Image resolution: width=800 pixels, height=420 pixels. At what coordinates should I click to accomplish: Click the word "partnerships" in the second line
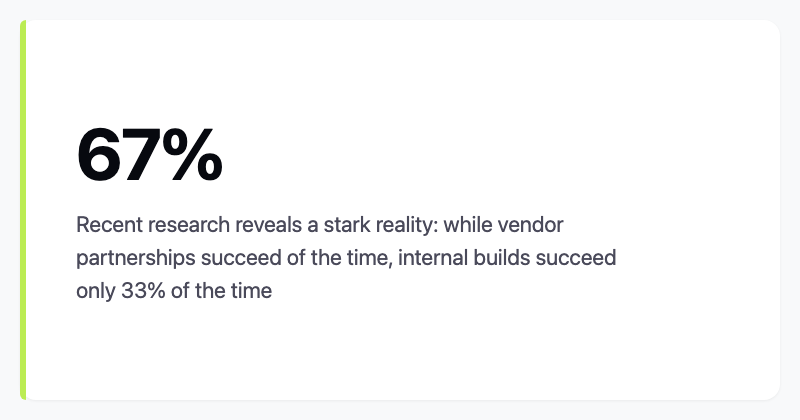click(135, 258)
